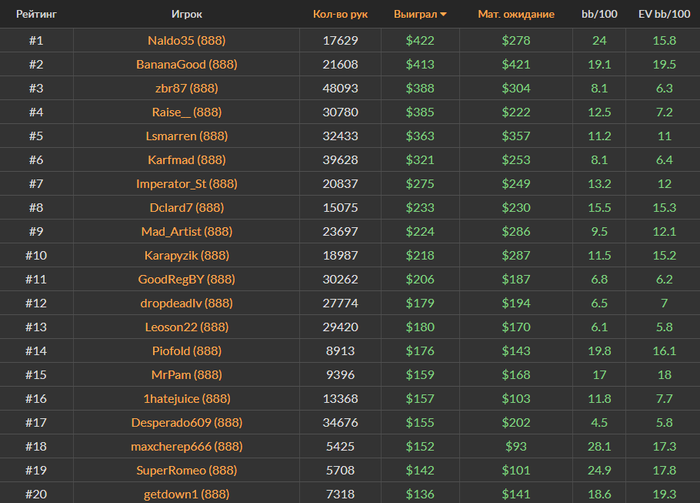Select bb/100 value 24.9
700x503 pixels.
[x=599, y=470]
